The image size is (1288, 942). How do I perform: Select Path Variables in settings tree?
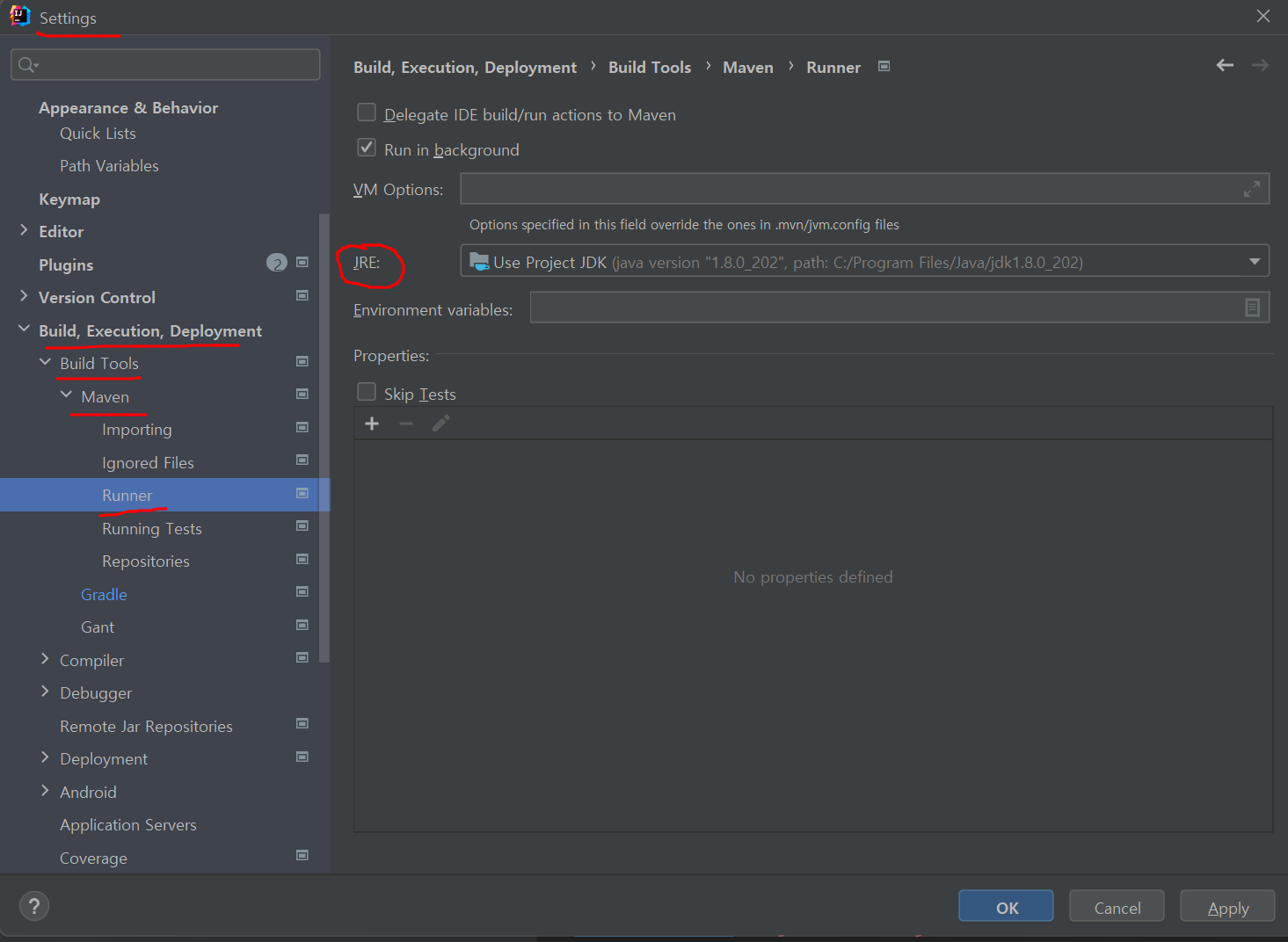109,166
